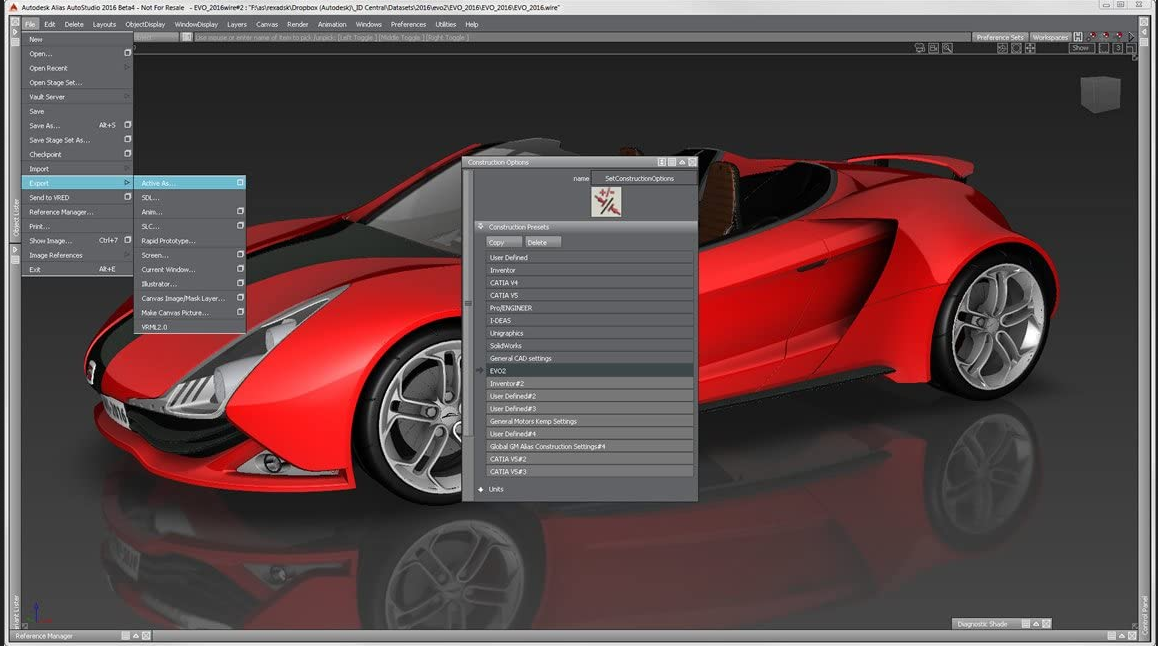1158x646 pixels.
Task: Click the ViewCube in the viewport corner
Action: 1099,94
